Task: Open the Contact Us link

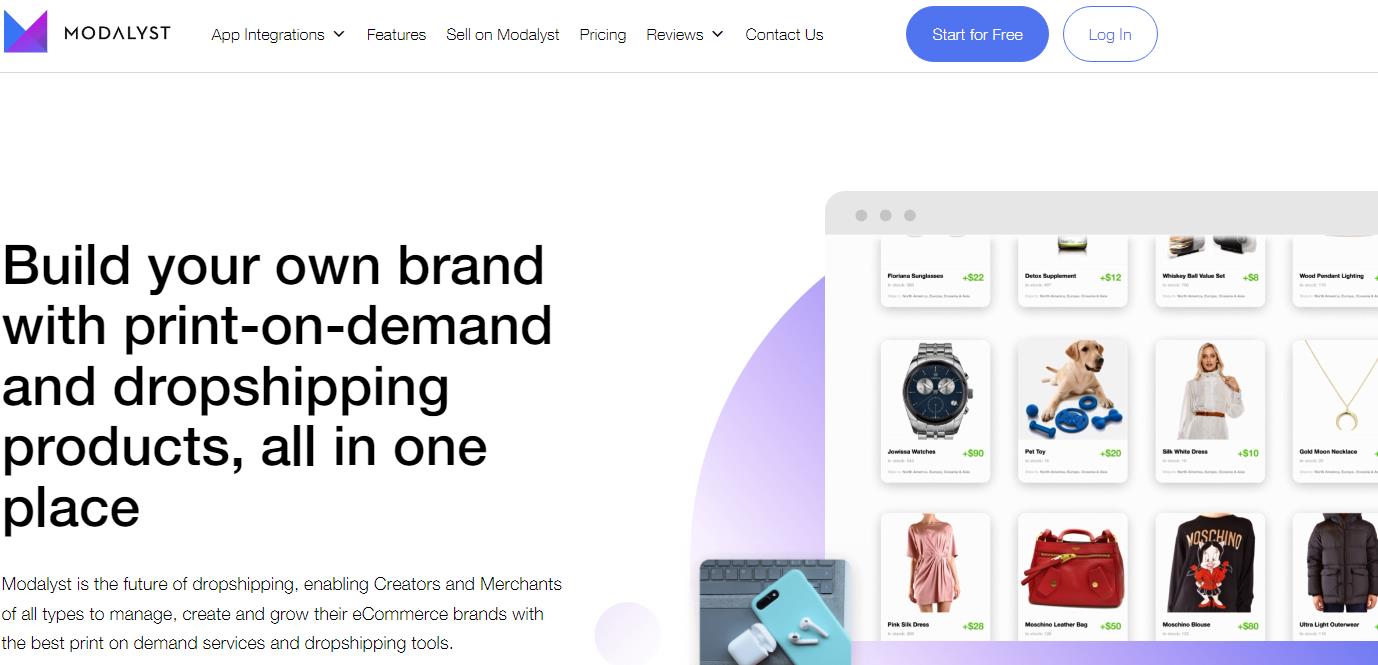Action: click(784, 34)
